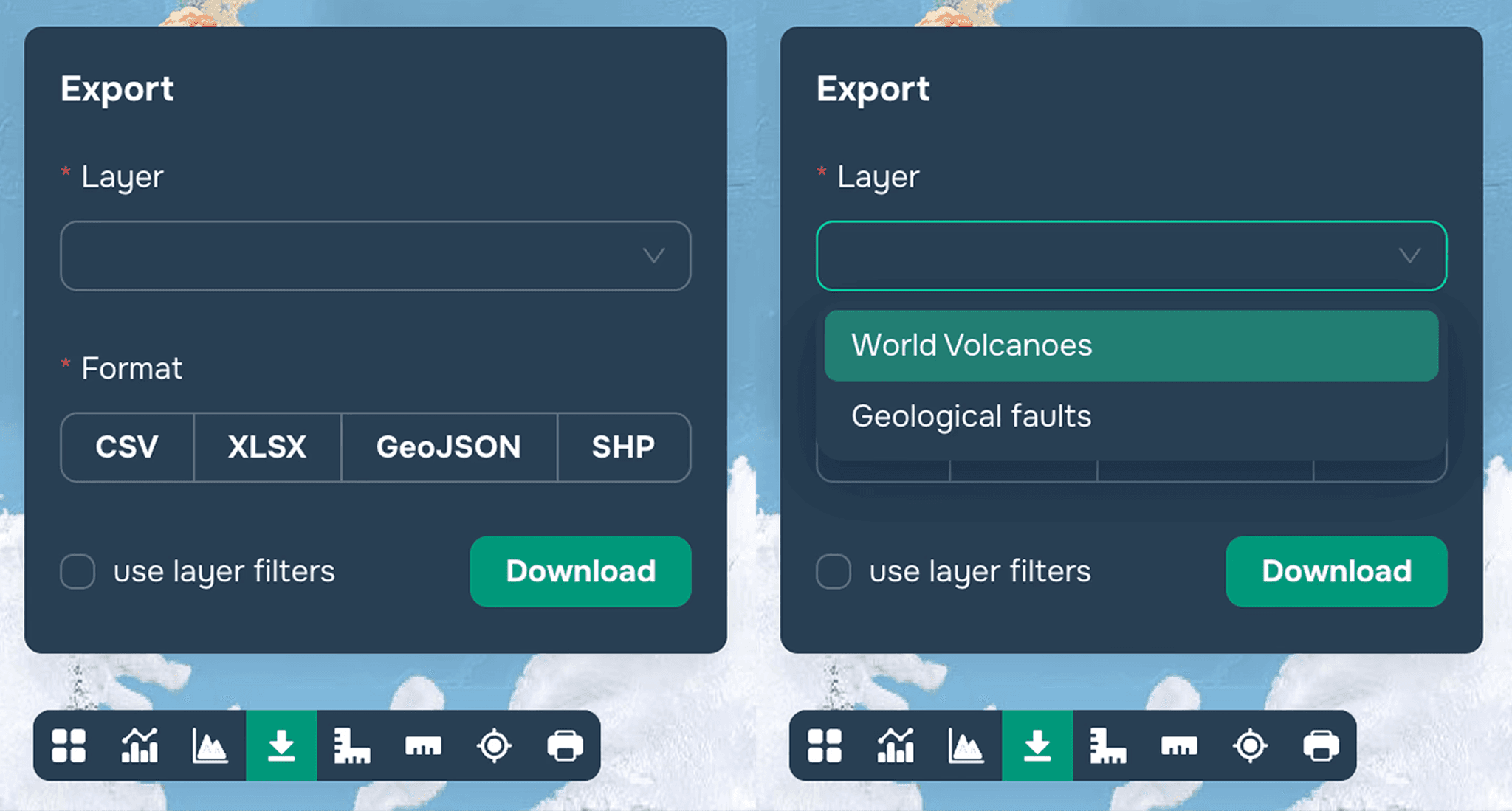Enable use layer filters in left panel

[78, 571]
